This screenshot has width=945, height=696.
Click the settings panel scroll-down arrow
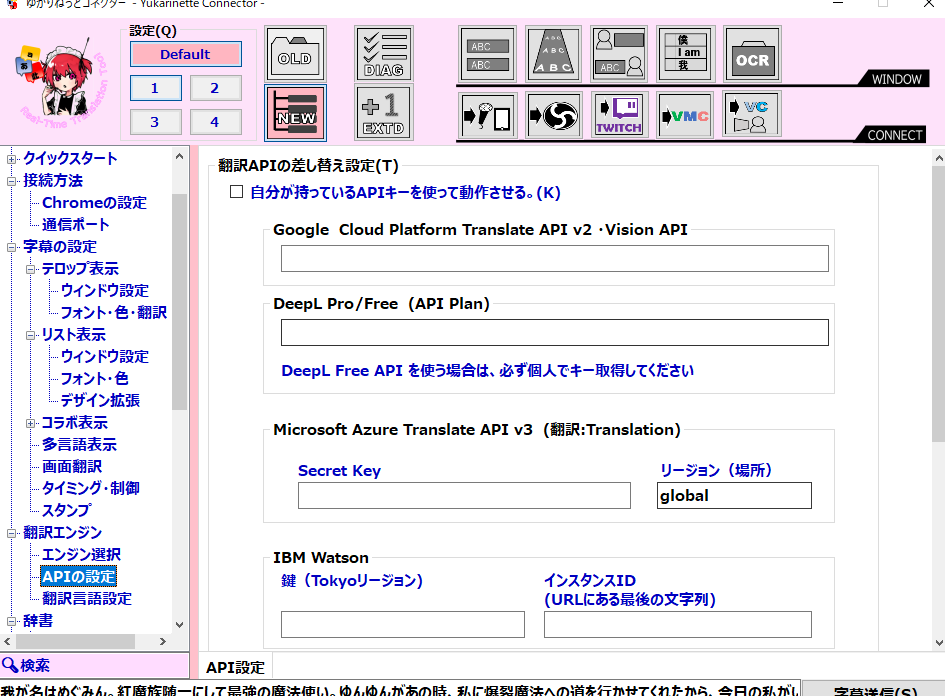pyautogui.click(x=938, y=643)
